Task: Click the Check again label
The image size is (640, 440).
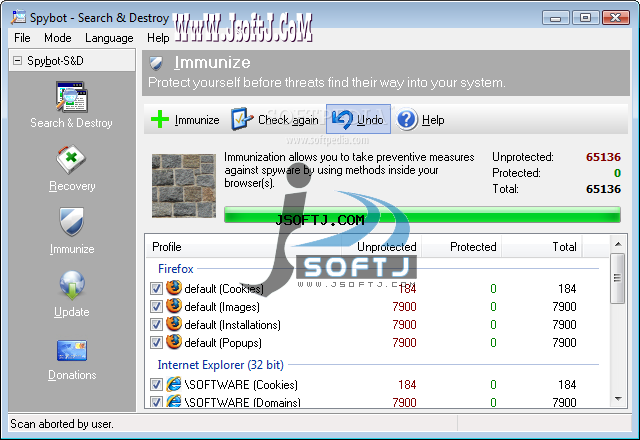Action: pos(288,120)
